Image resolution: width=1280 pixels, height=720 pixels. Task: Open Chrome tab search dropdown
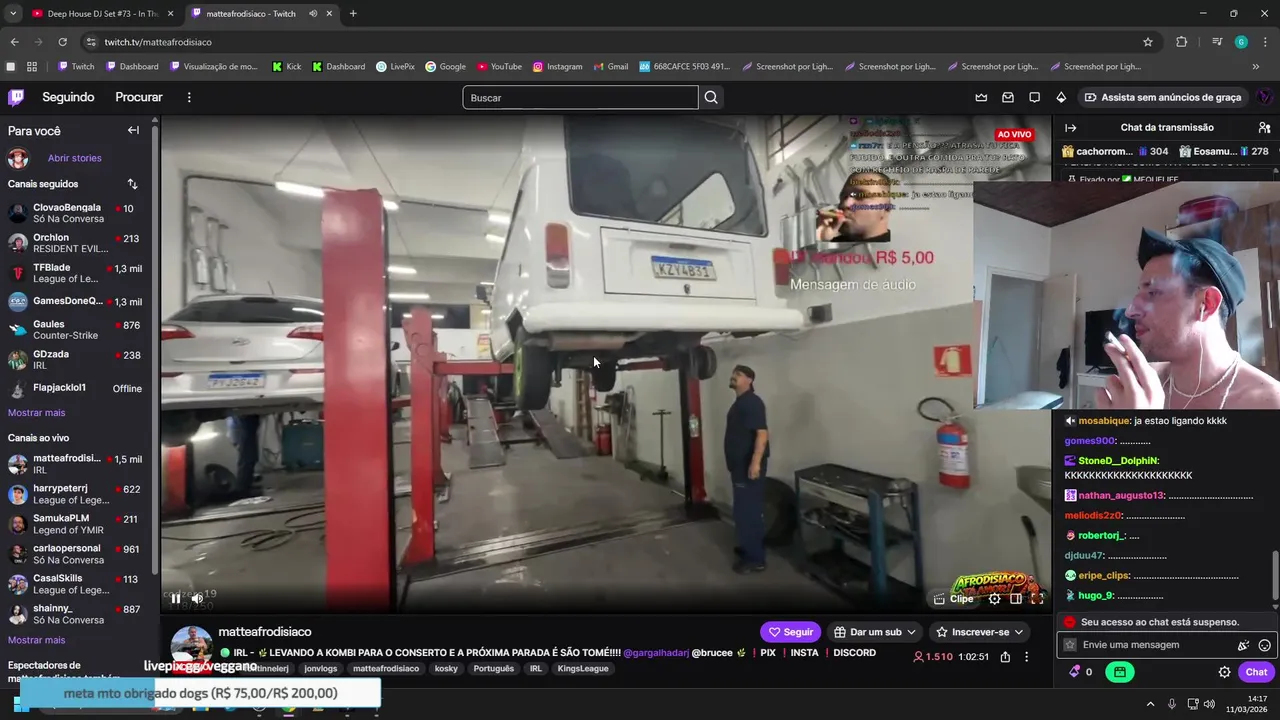click(x=12, y=14)
